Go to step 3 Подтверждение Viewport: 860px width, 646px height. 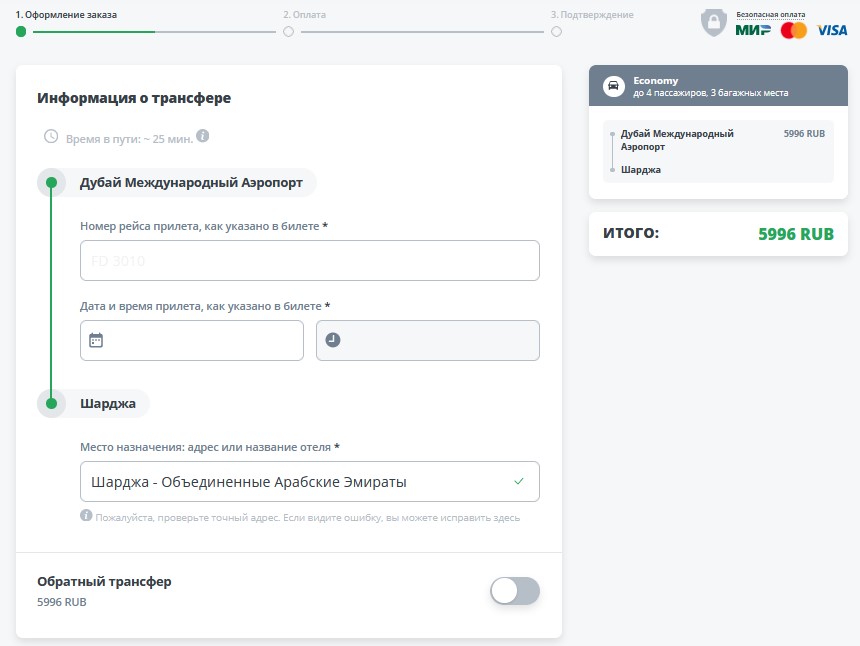pyautogui.click(x=556, y=31)
